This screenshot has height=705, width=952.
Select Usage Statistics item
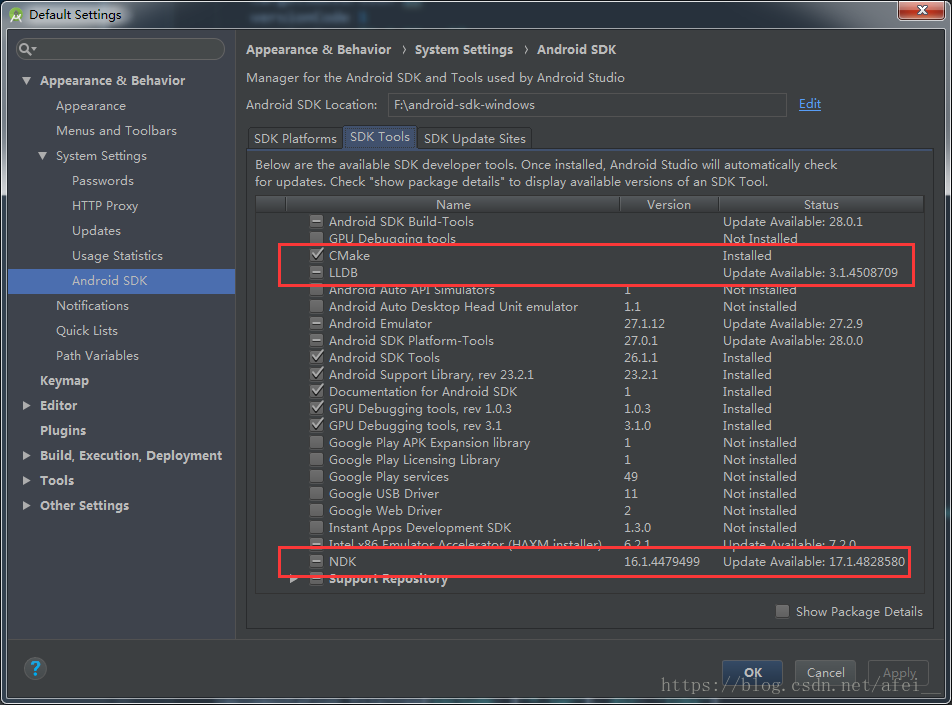117,256
